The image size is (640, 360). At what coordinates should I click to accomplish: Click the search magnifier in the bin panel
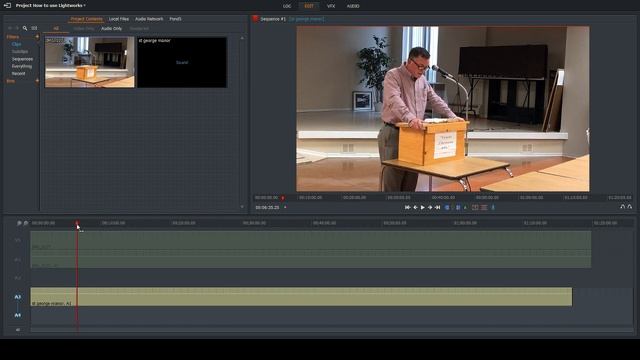[x=25, y=28]
